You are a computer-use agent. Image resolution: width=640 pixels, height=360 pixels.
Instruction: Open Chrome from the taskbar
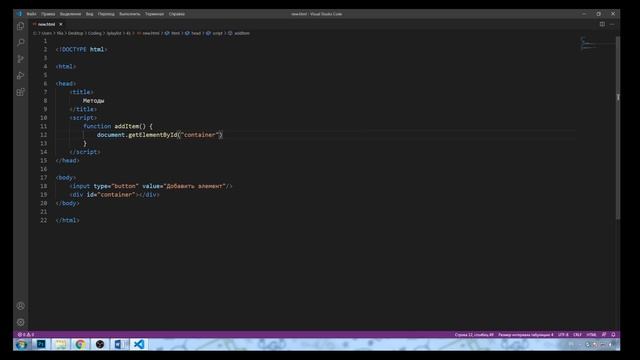click(80, 344)
